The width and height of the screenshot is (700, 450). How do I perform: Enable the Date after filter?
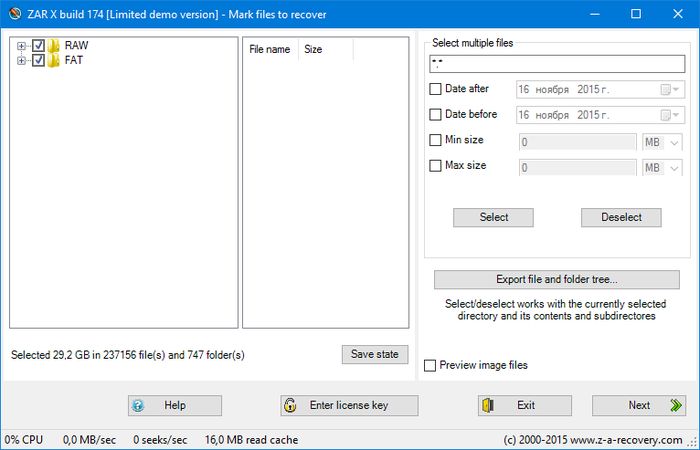(x=435, y=89)
